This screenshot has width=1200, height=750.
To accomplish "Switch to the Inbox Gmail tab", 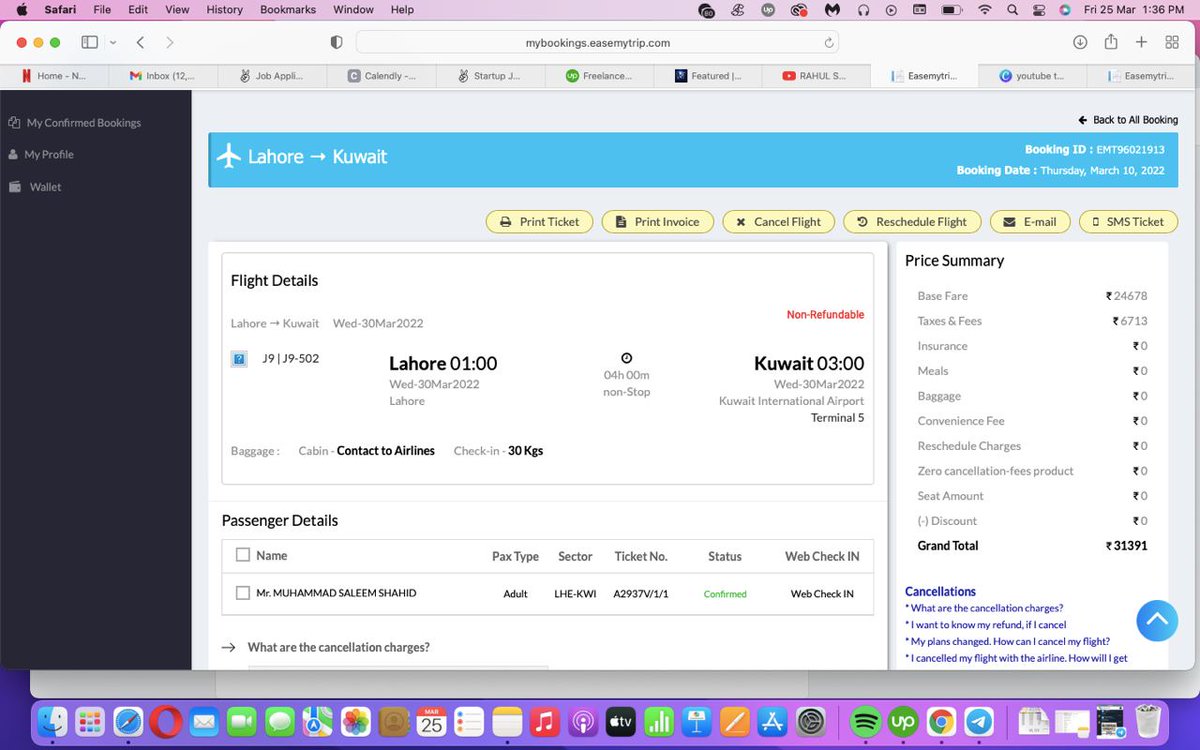I will [x=162, y=76].
